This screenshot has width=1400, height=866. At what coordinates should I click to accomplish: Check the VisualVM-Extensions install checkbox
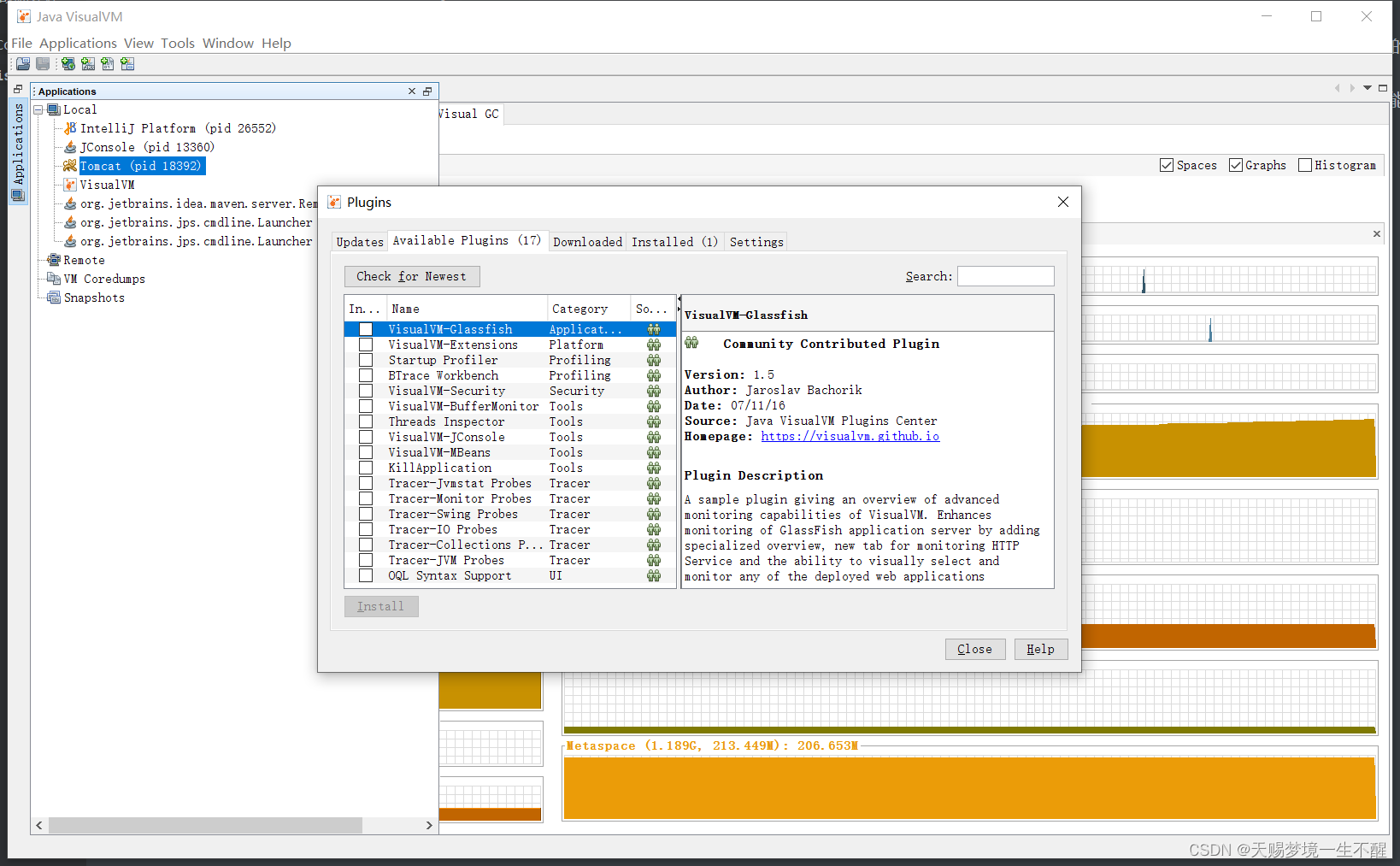(366, 345)
